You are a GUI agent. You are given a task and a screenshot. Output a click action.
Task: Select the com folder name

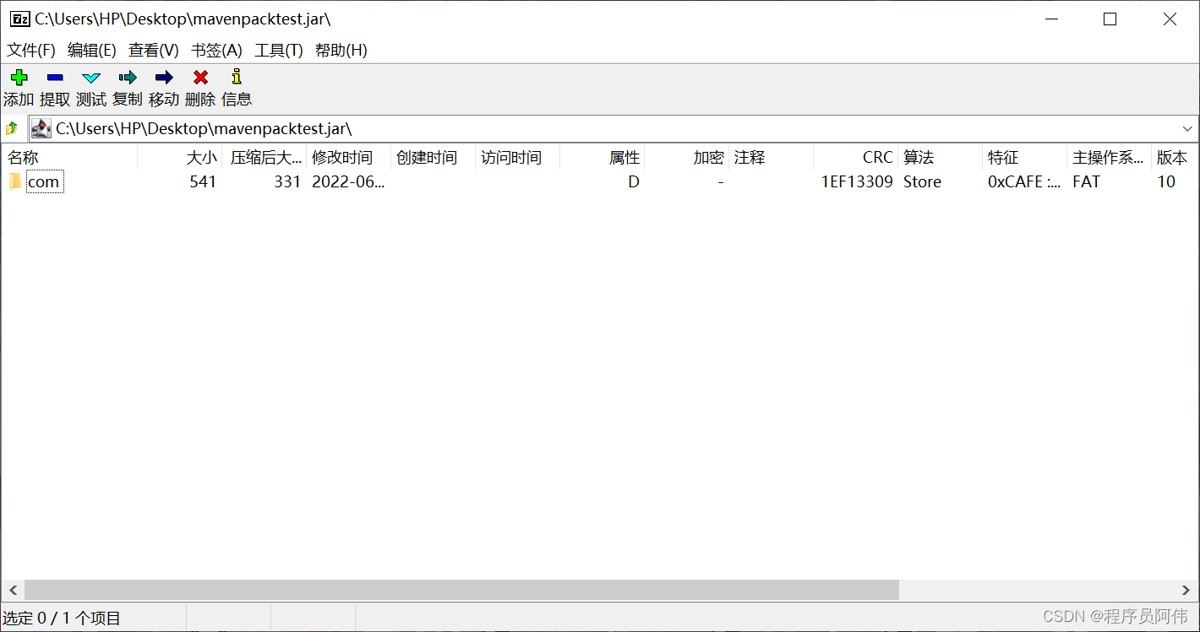pyautogui.click(x=43, y=182)
